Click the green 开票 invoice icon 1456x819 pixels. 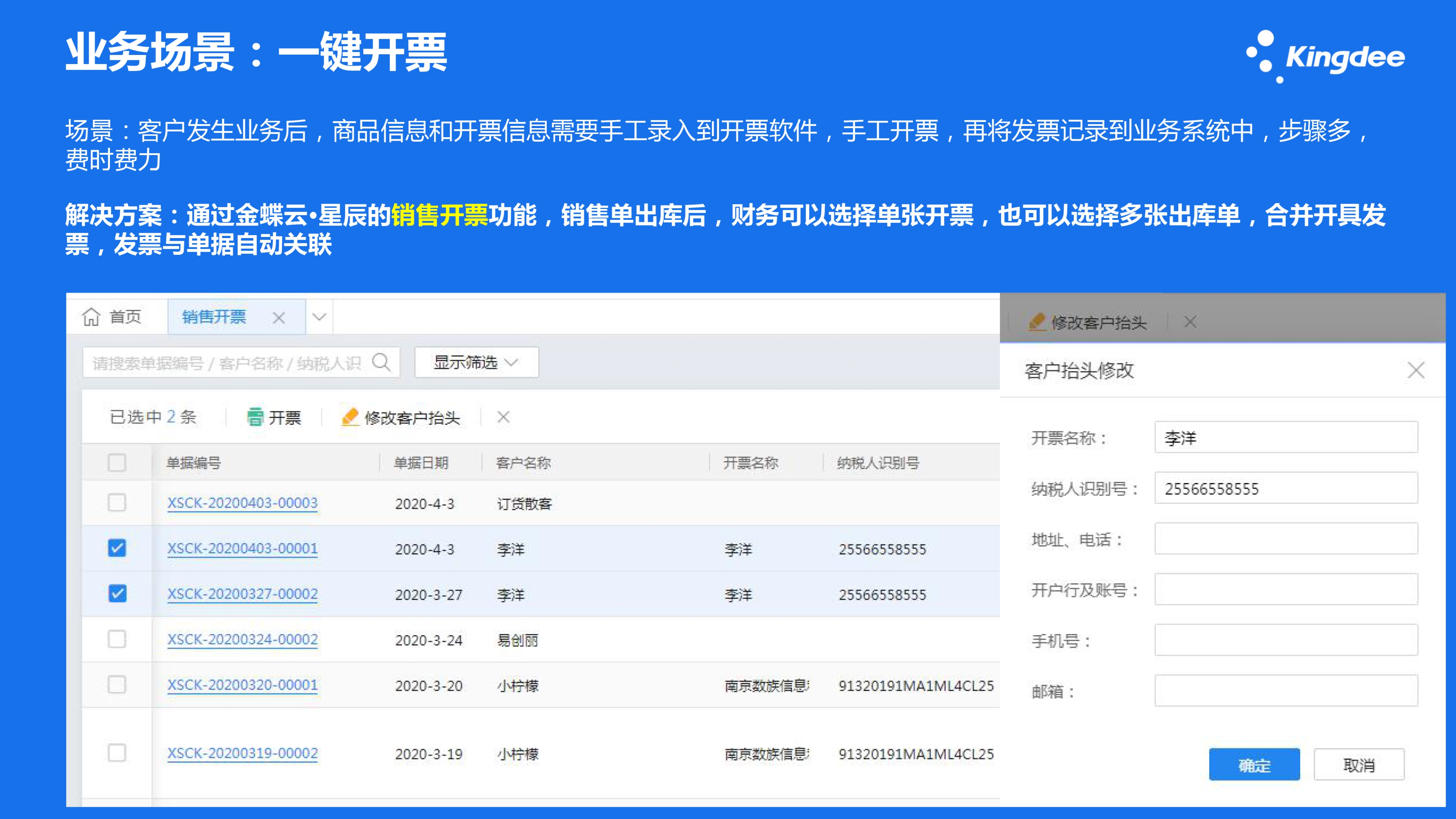click(x=255, y=417)
